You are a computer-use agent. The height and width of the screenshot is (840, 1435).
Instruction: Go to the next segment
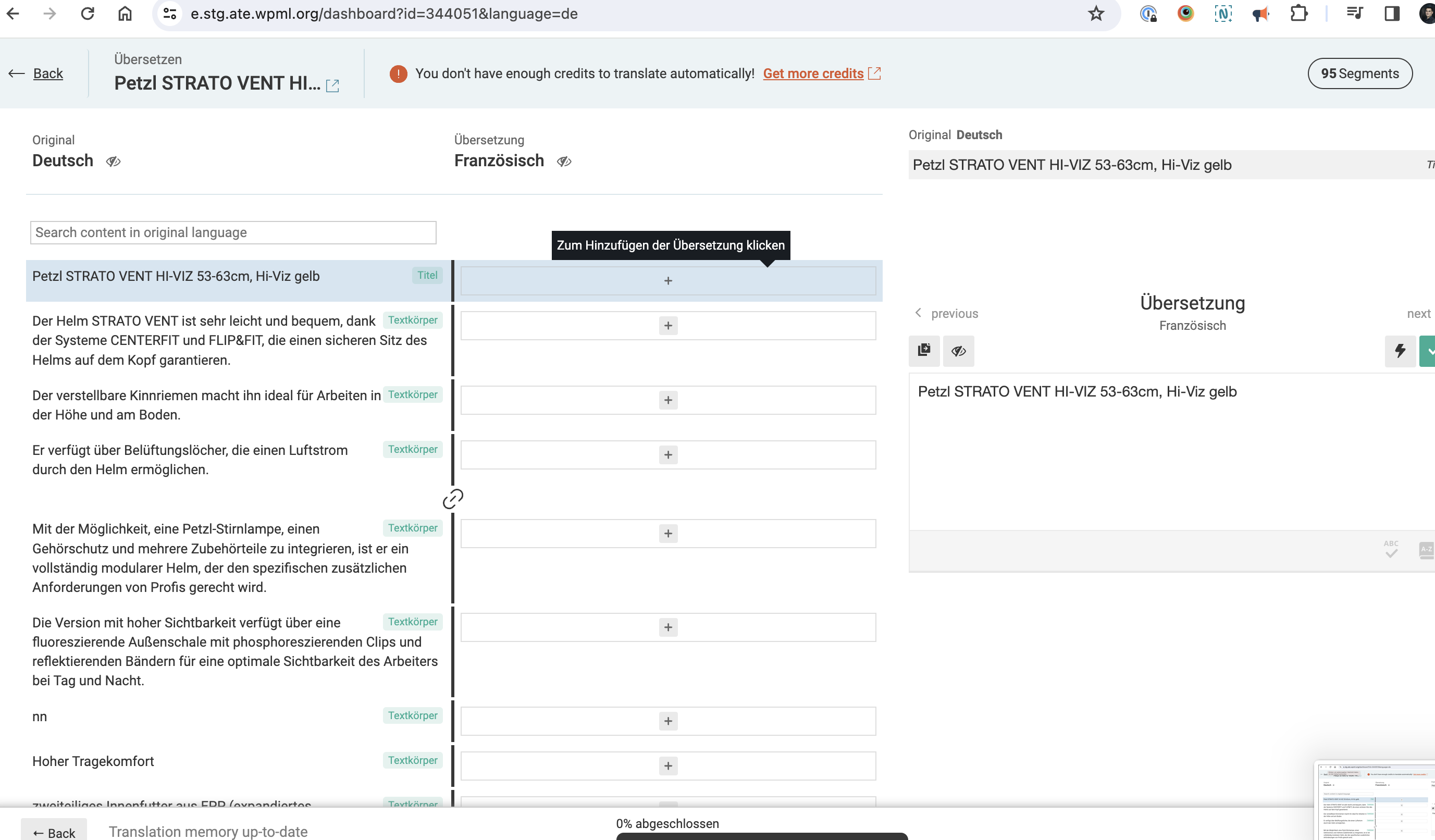[1419, 313]
